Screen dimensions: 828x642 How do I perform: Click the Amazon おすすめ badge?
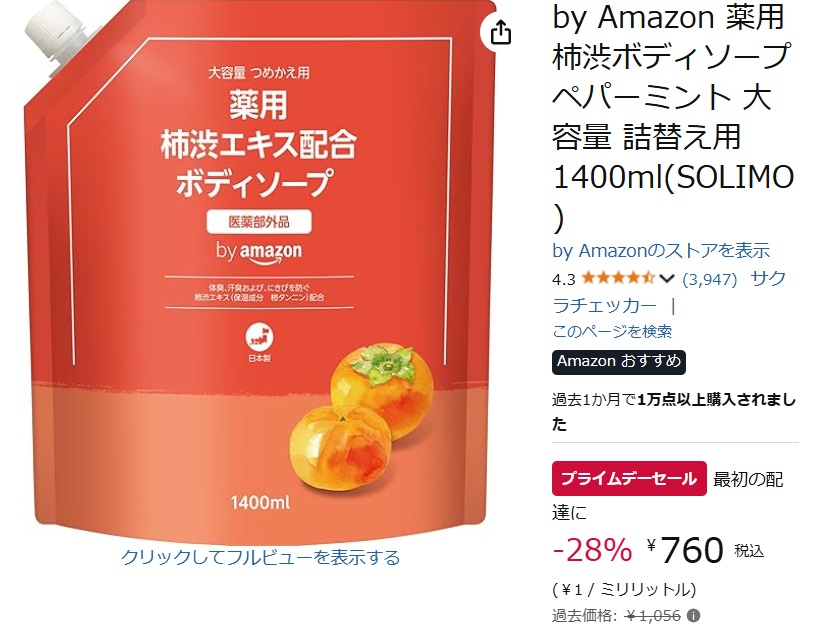[x=619, y=362]
